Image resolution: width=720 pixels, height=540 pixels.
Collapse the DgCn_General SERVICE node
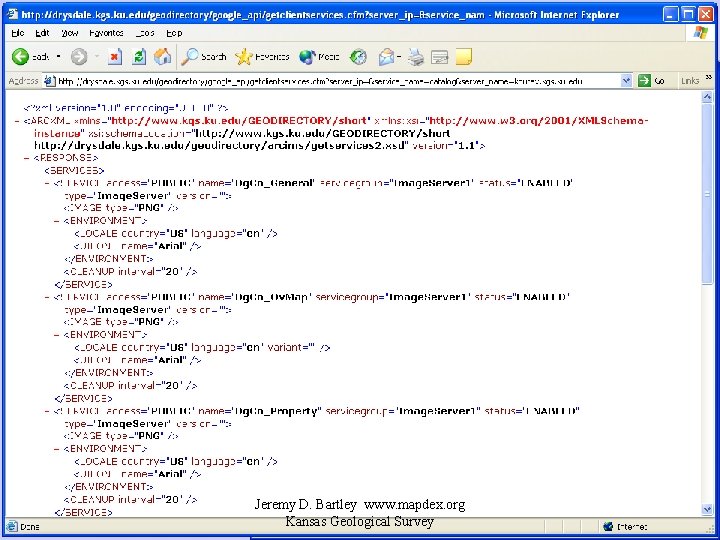(47, 183)
